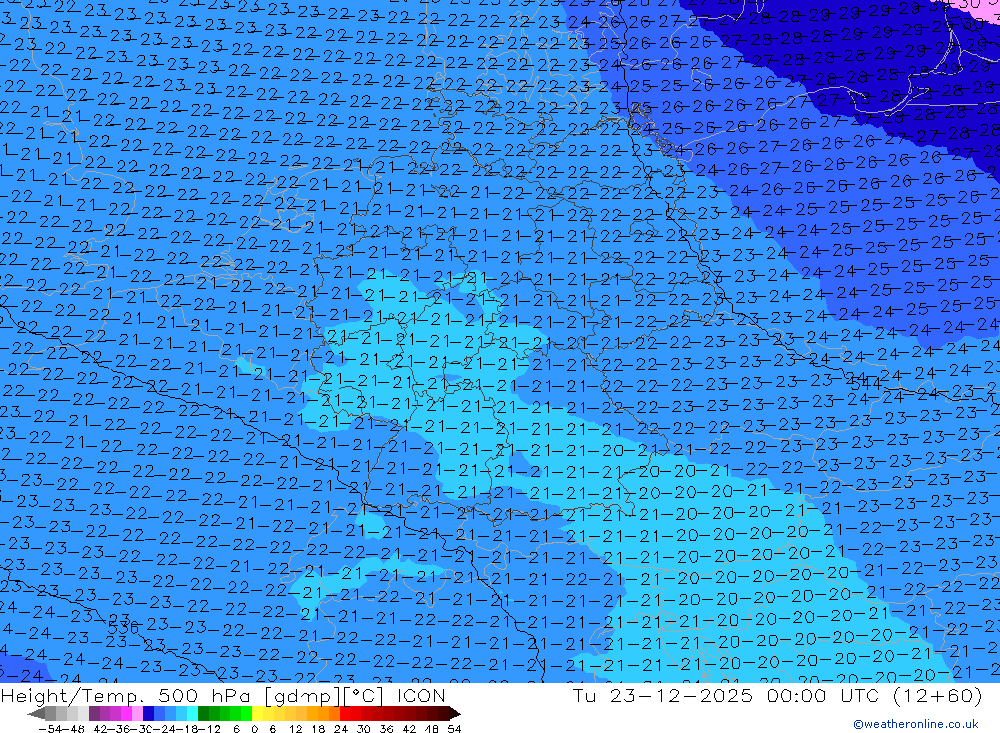
Task: Pick the dark maroon right-arrow legend end
Action: click(455, 713)
